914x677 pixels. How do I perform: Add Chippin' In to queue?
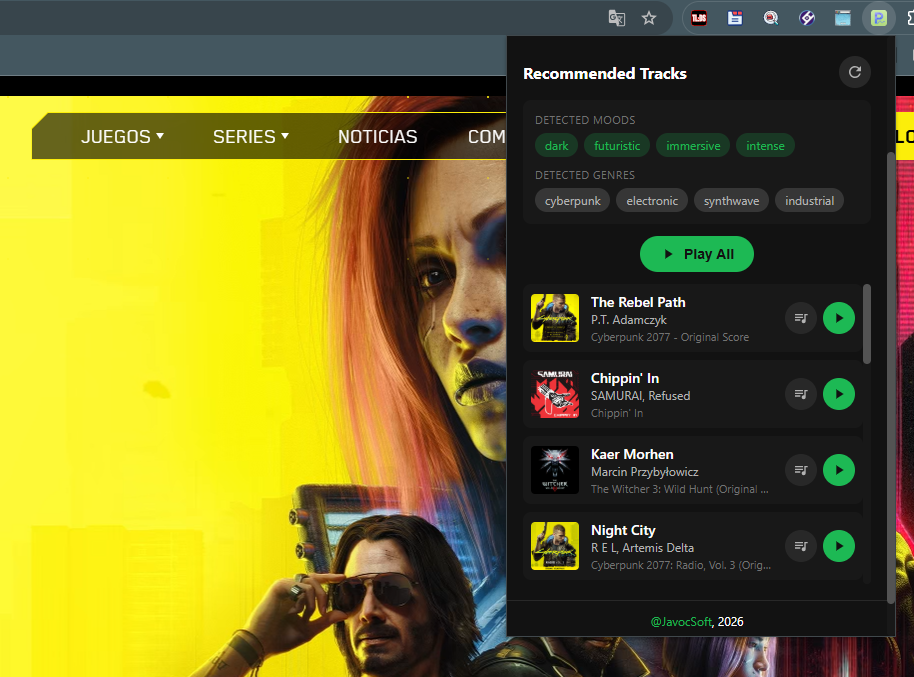pyautogui.click(x=800, y=394)
